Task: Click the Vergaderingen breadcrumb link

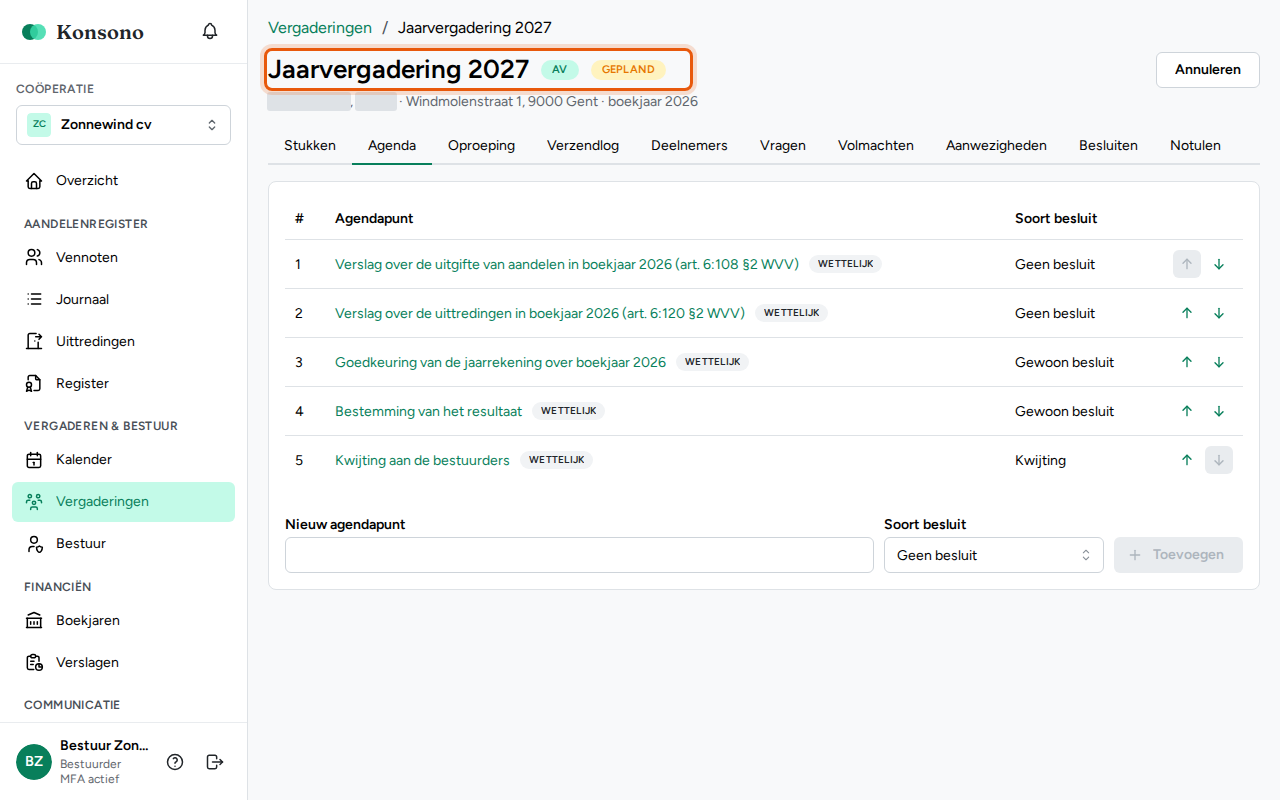Action: click(320, 28)
